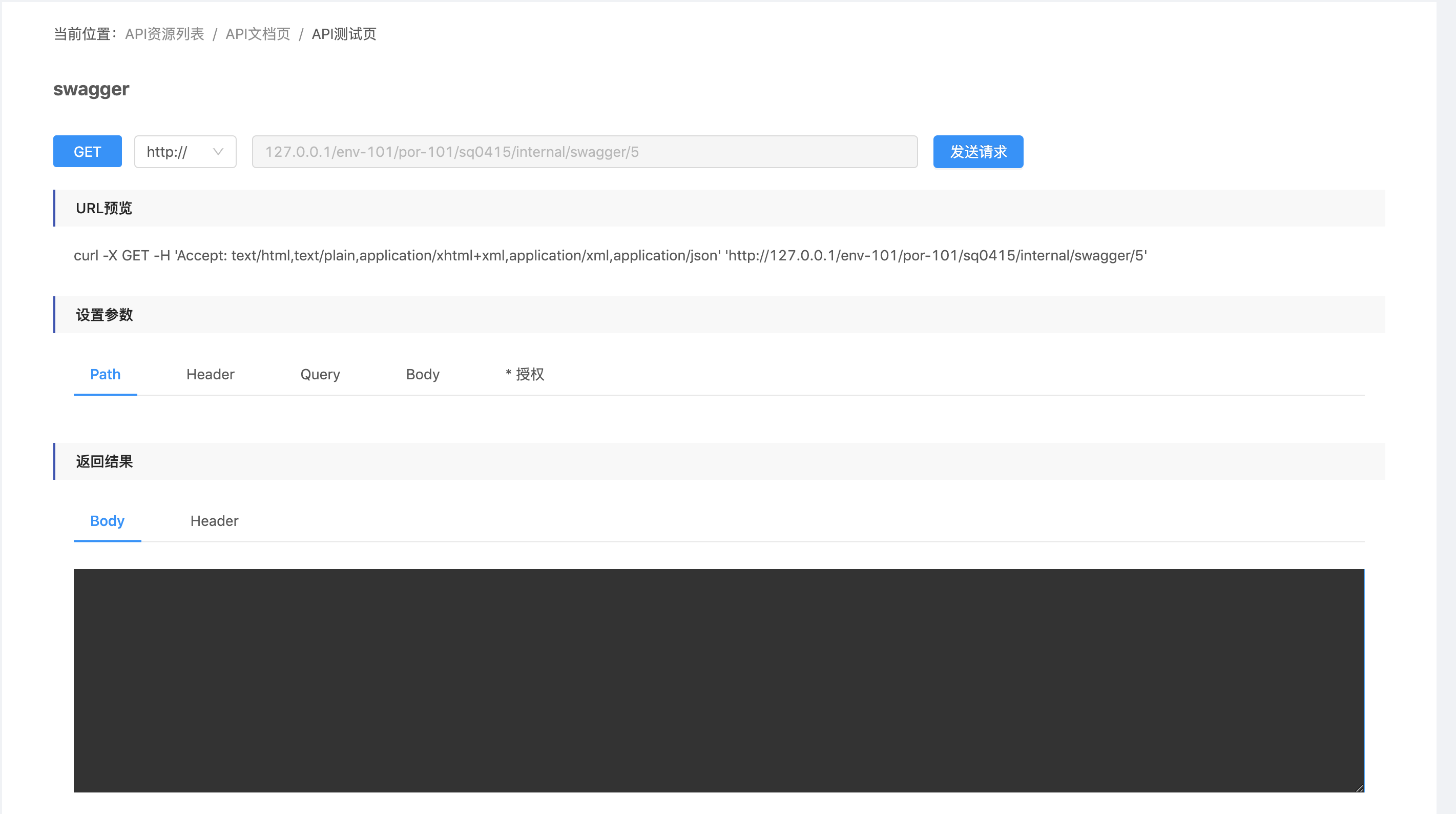Open the API资源列表 breadcrumb link
The image size is (1456, 814).
(x=164, y=34)
